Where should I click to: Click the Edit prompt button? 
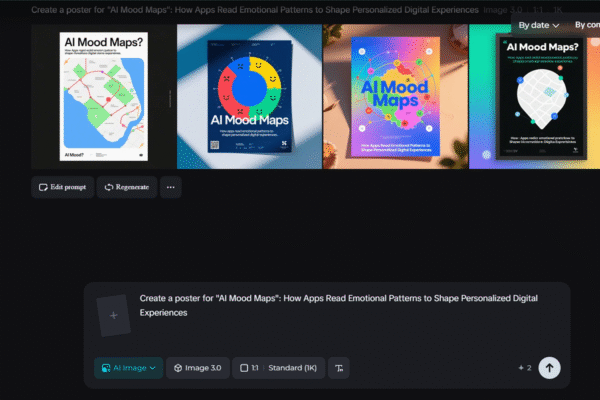pos(64,187)
